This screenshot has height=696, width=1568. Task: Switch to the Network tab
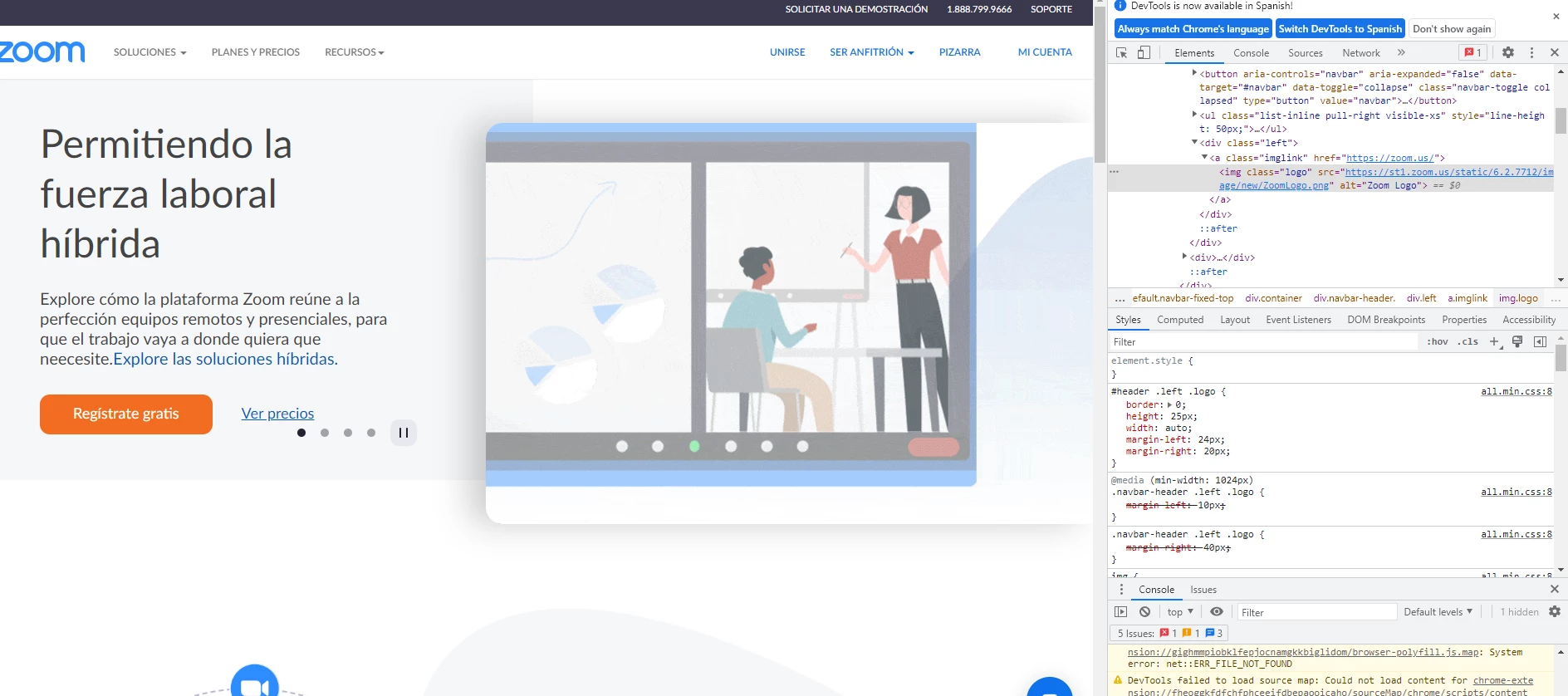pos(1361,52)
